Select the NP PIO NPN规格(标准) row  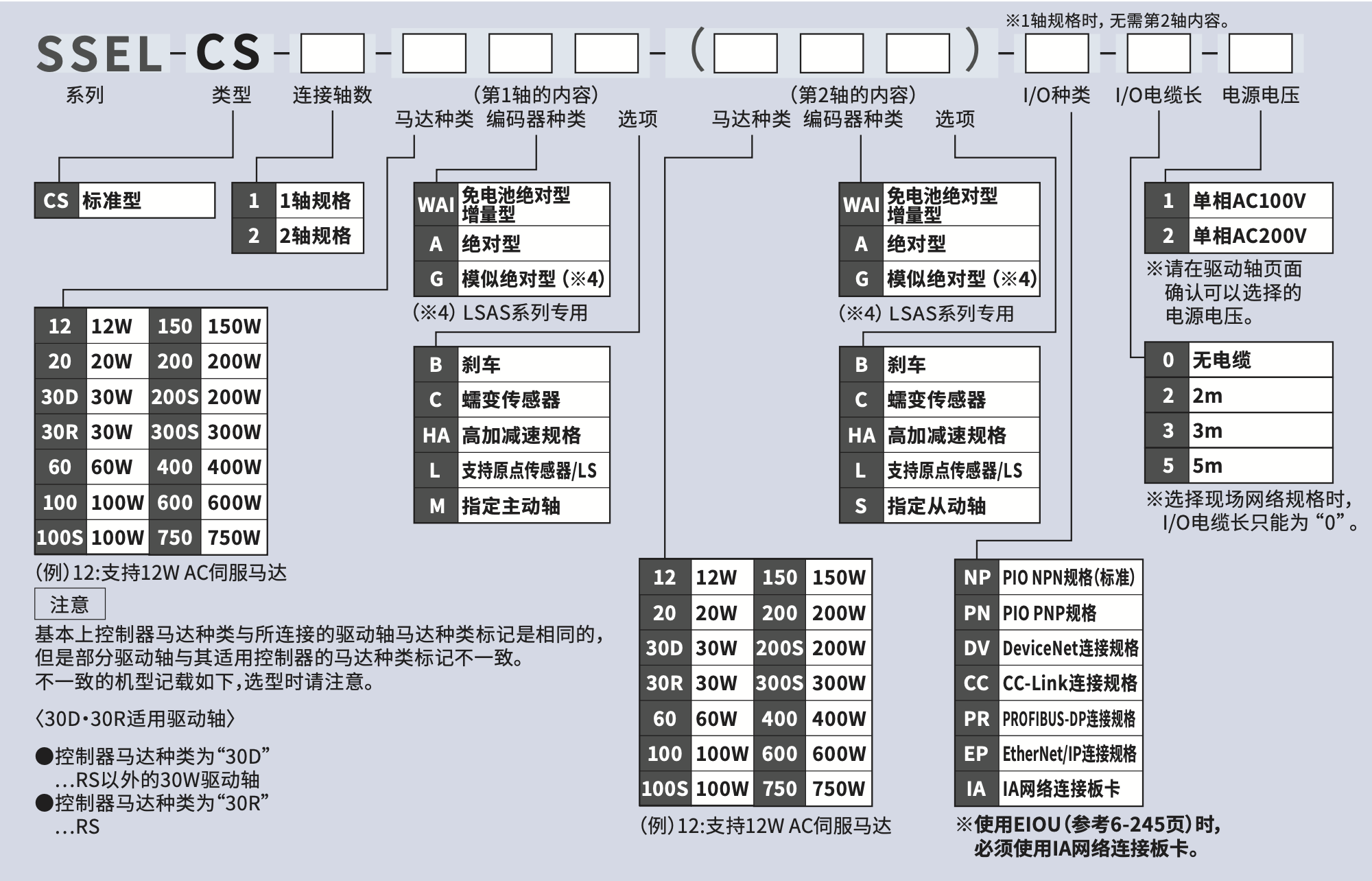(1049, 577)
